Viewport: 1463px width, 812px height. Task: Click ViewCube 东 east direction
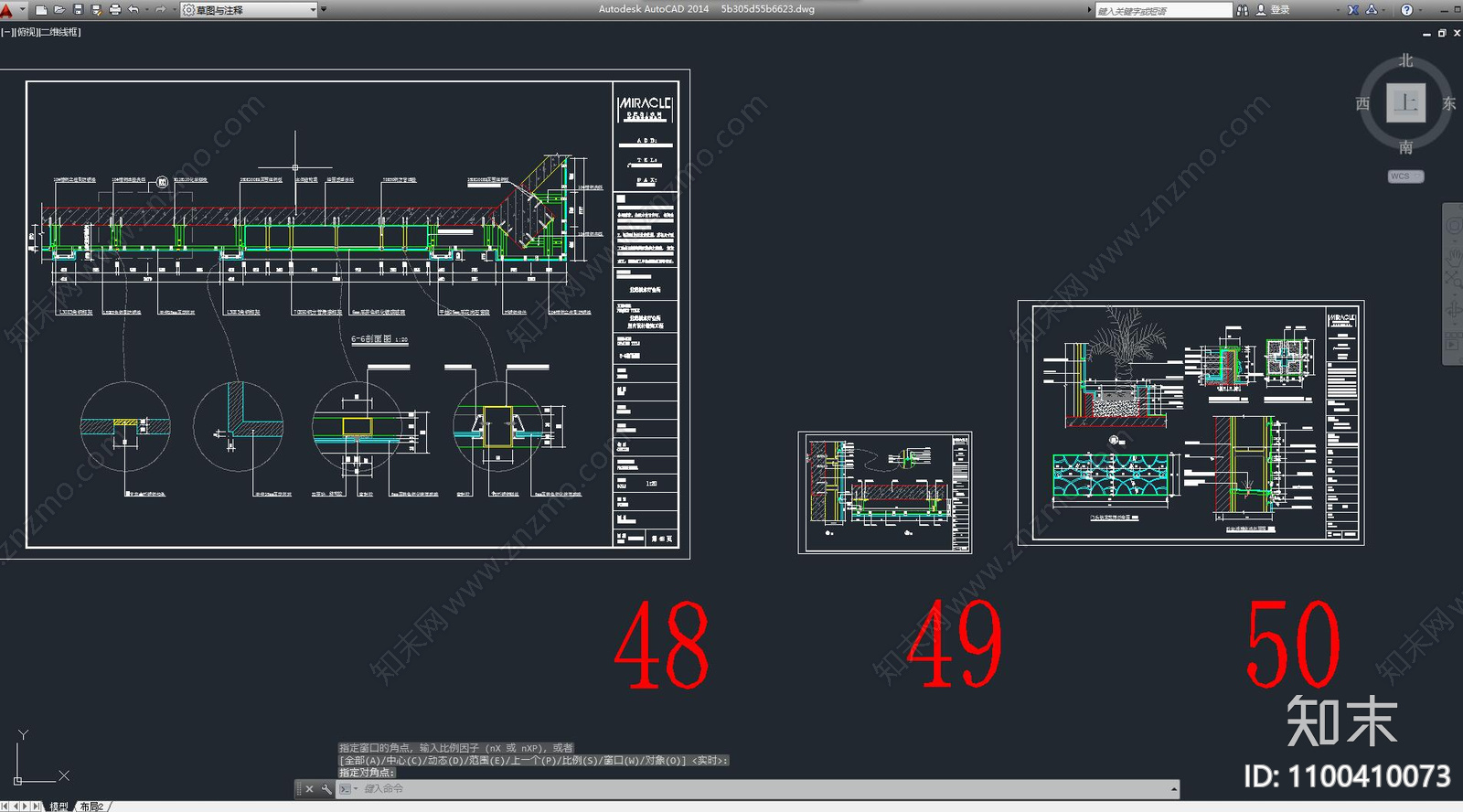click(1449, 103)
